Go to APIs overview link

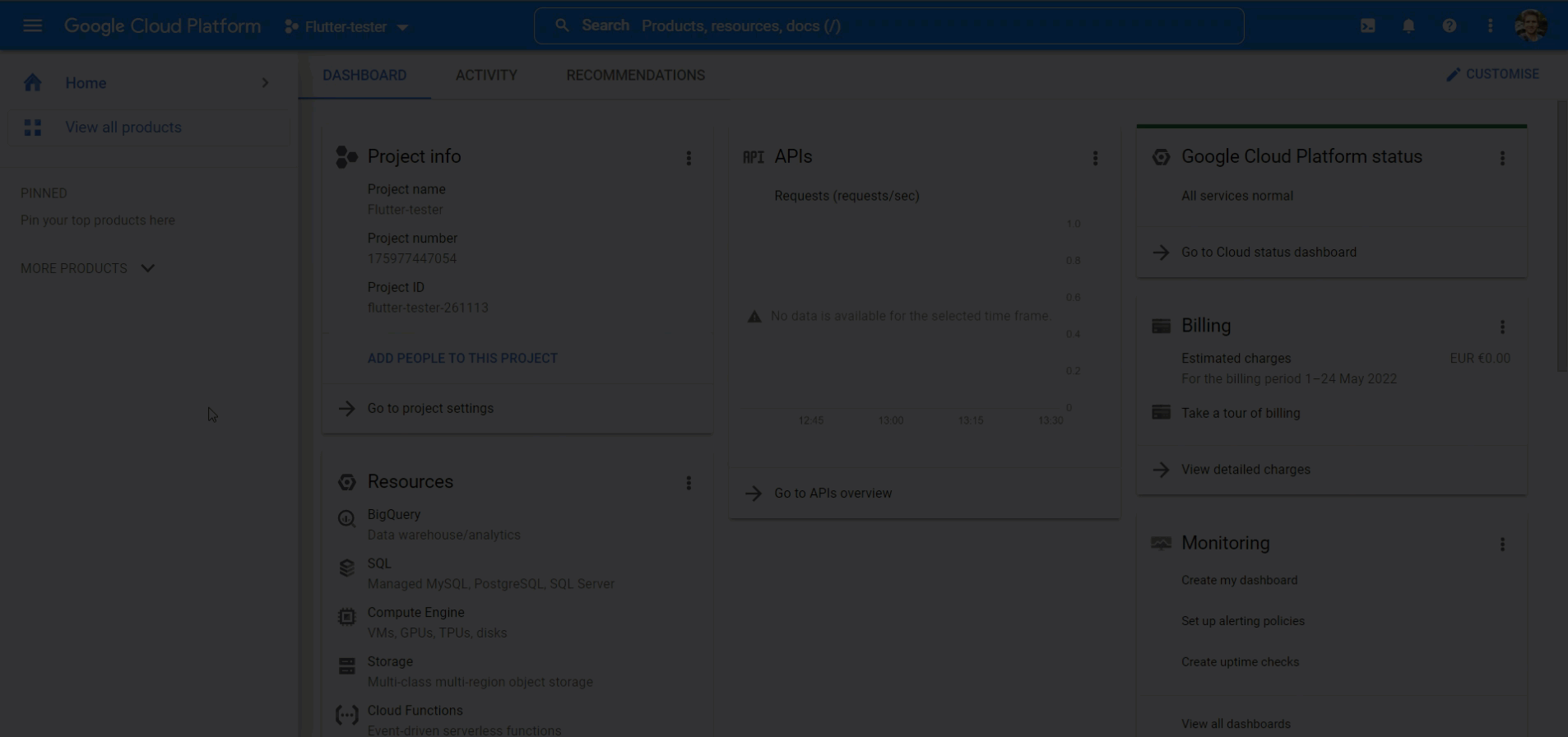pyautogui.click(x=833, y=493)
